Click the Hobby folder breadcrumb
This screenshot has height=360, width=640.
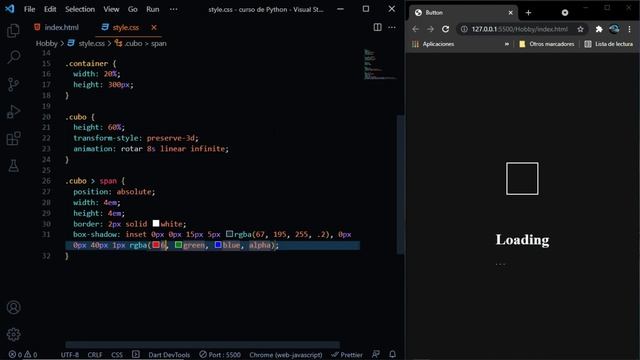point(47,43)
